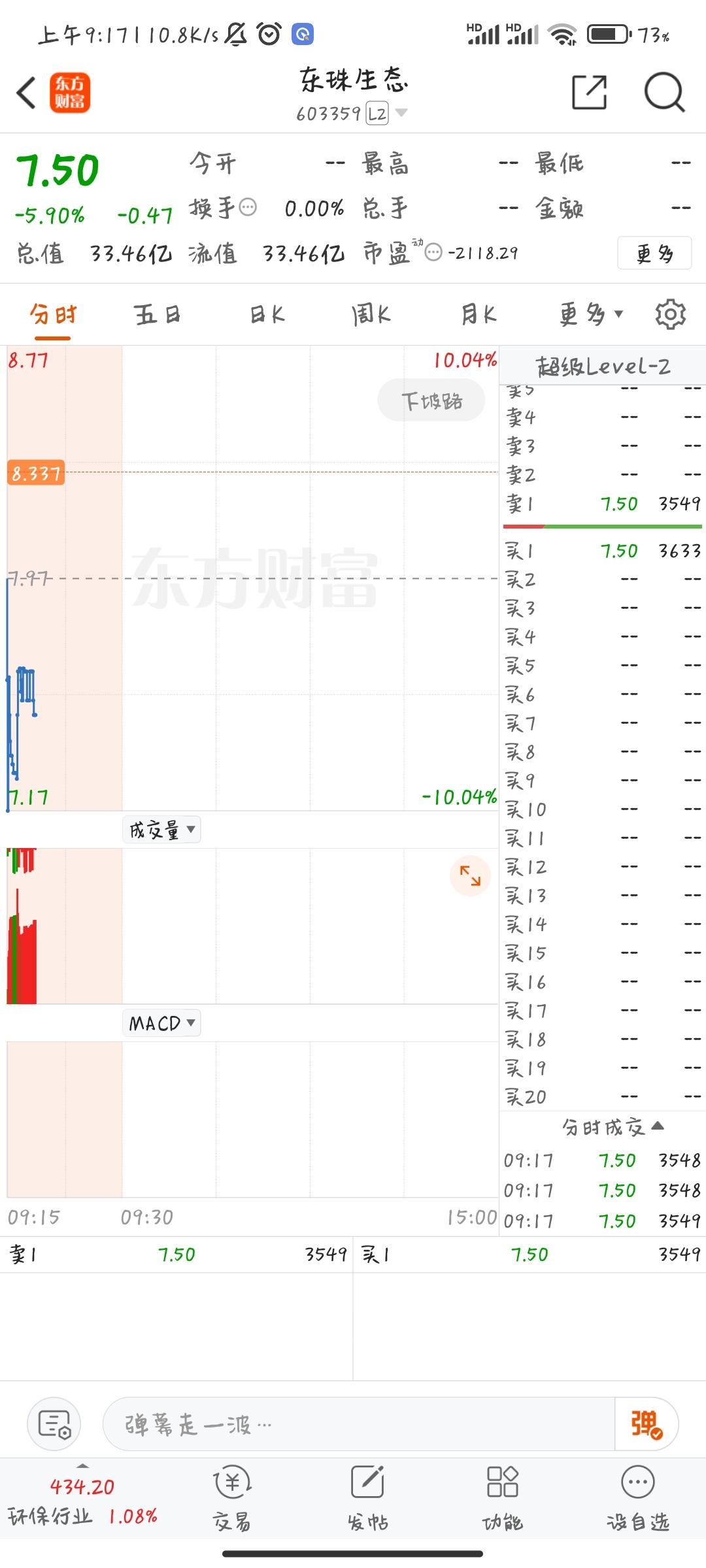Screen dimensions: 706x1568
Task: Tap the bottom 卖1 7.50 3549 quote
Action: tap(176, 1254)
